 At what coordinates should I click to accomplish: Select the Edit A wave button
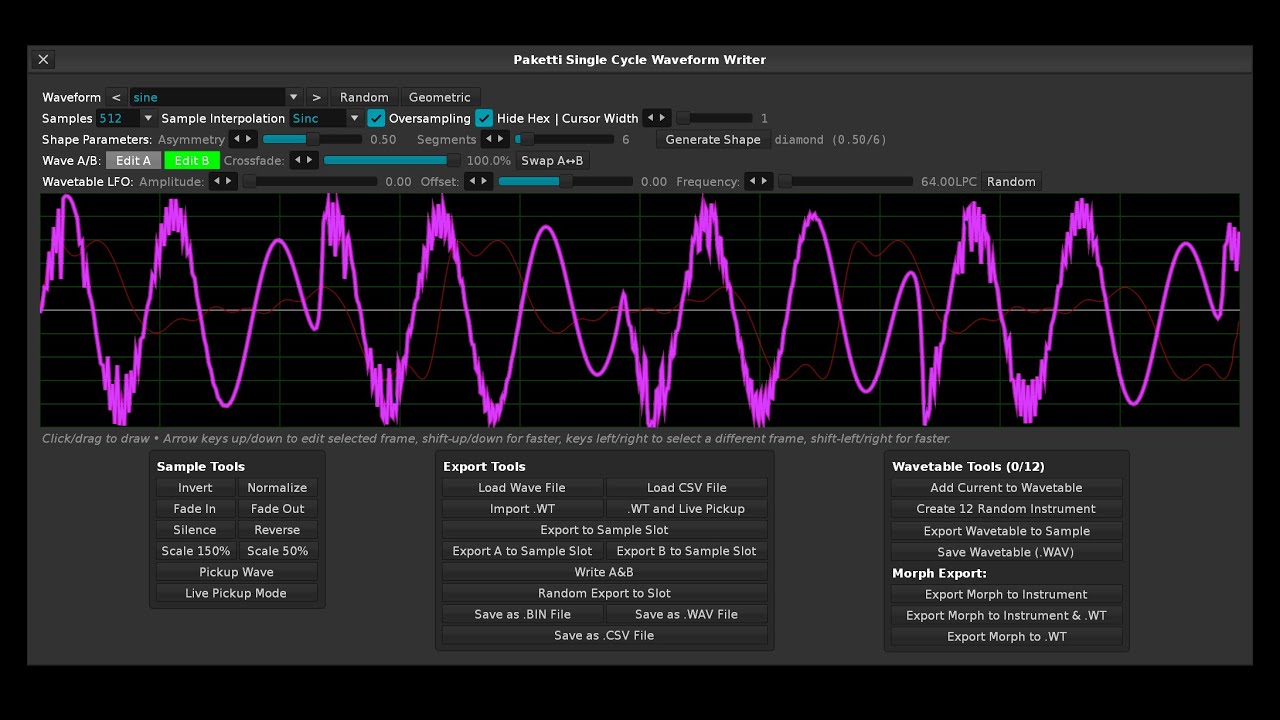pos(133,160)
